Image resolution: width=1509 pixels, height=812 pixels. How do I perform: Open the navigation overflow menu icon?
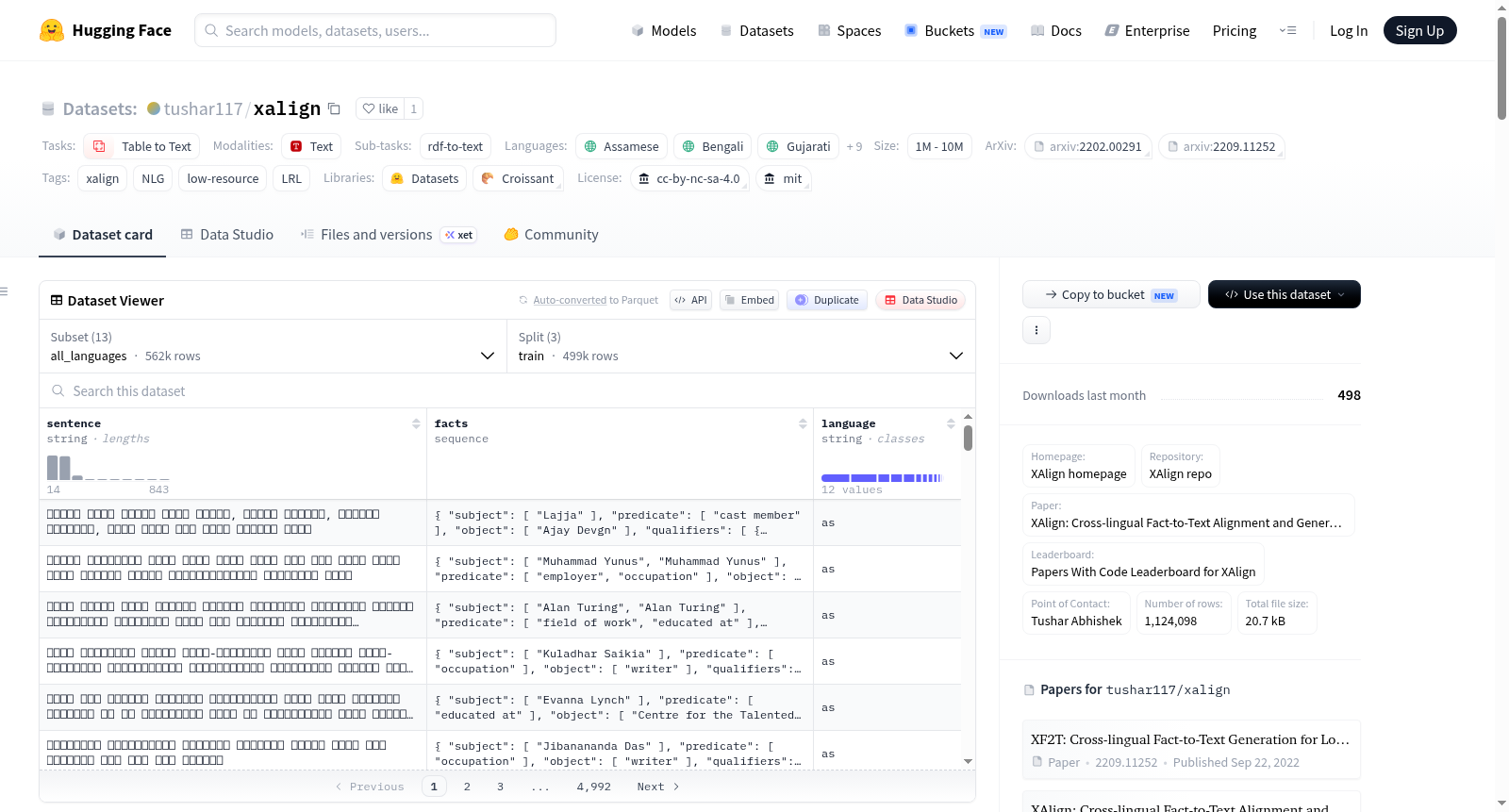point(1287,30)
